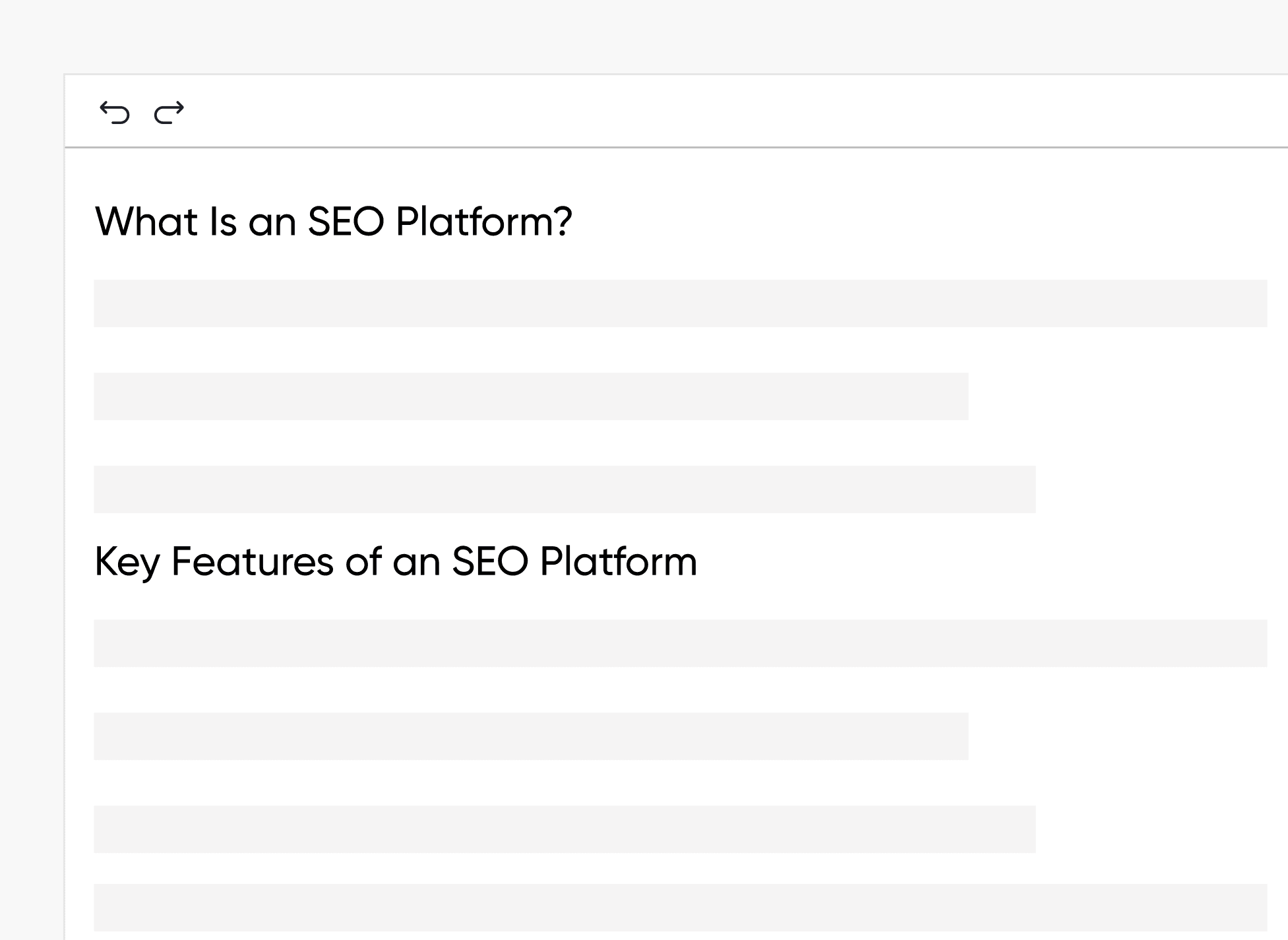Click second placeholder line under "Key Features" heading
Screen dimensions: 1288x940
(x=531, y=736)
